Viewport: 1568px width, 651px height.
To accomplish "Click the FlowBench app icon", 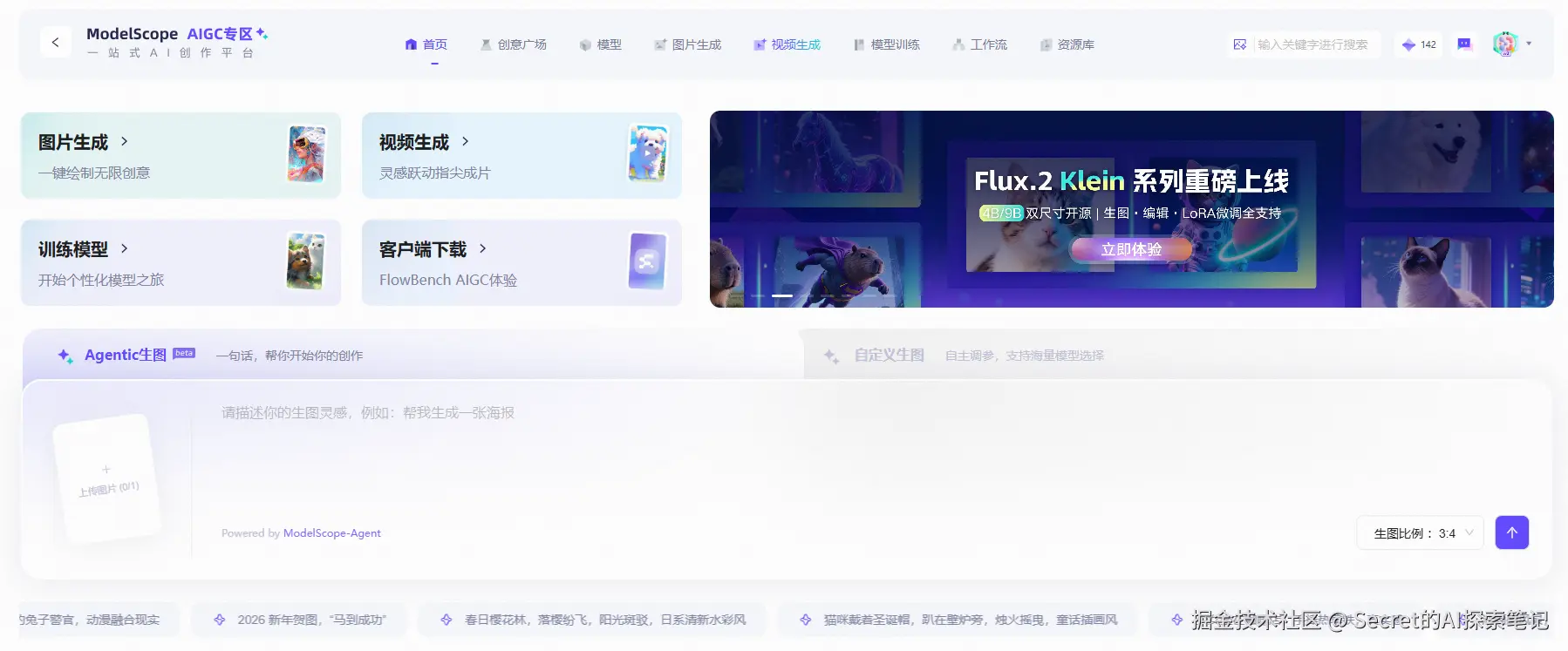I will [x=647, y=261].
